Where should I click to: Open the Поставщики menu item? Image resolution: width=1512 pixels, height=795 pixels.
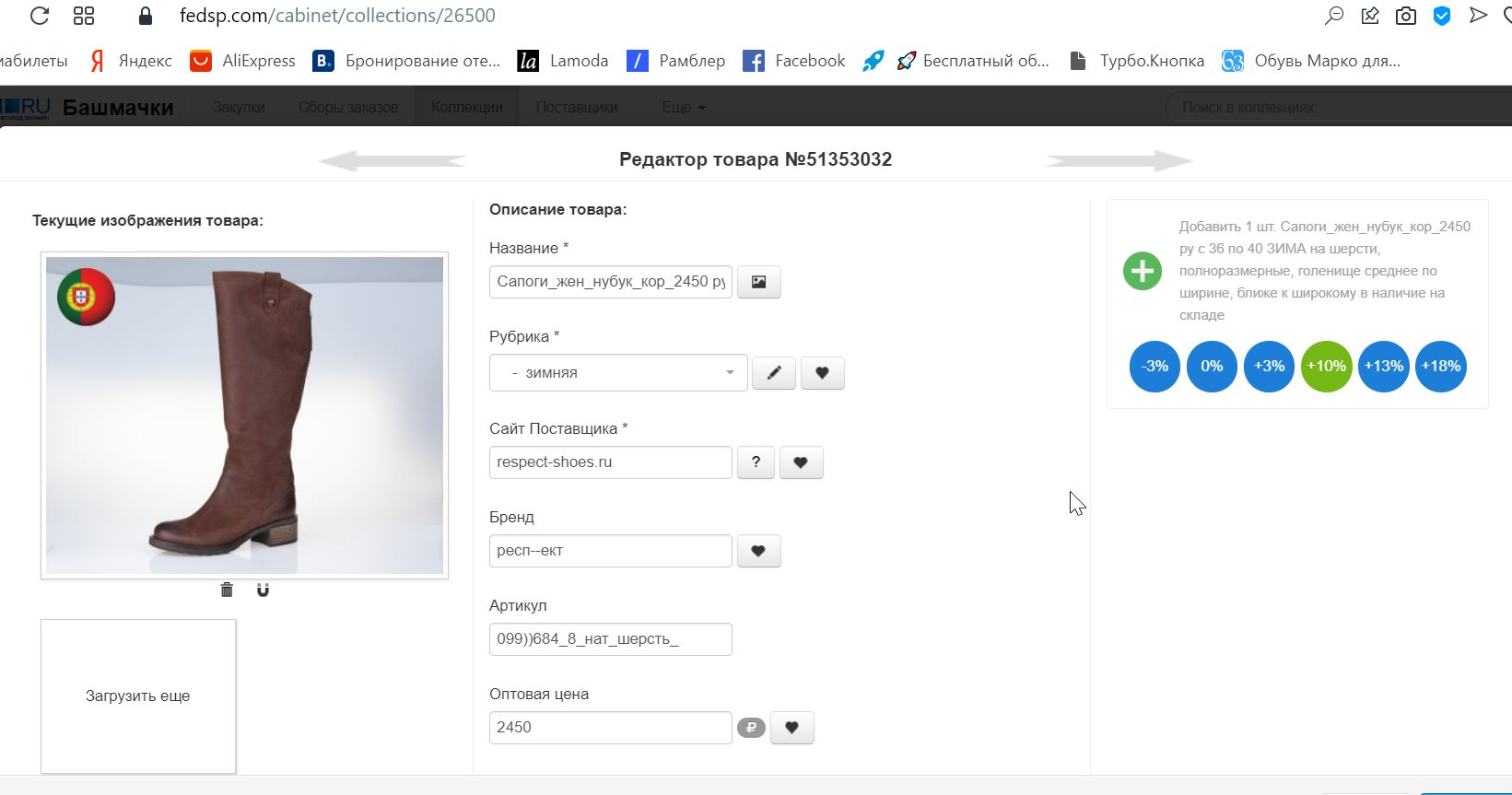coord(577,107)
